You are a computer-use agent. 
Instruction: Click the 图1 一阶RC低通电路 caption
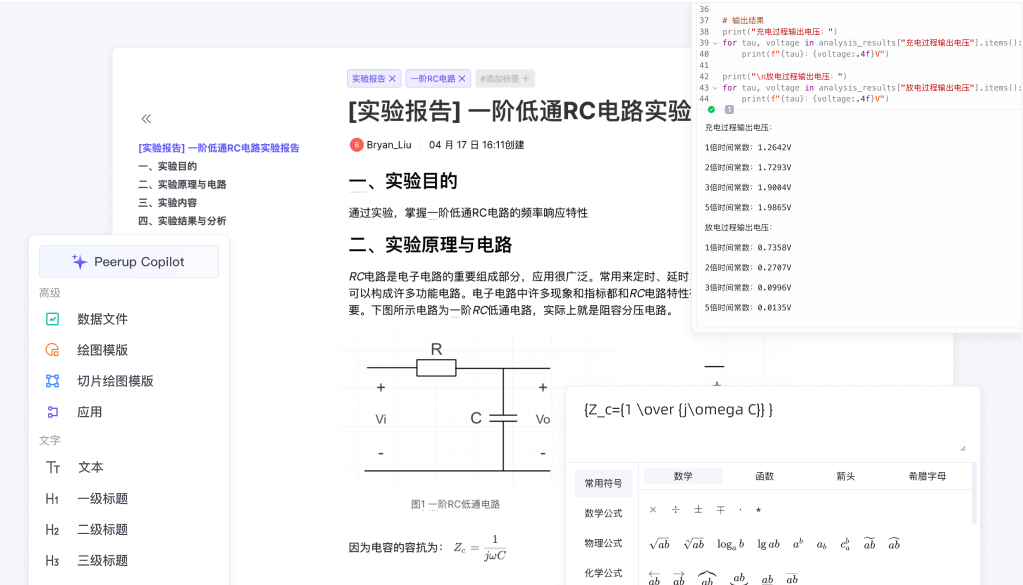(455, 504)
